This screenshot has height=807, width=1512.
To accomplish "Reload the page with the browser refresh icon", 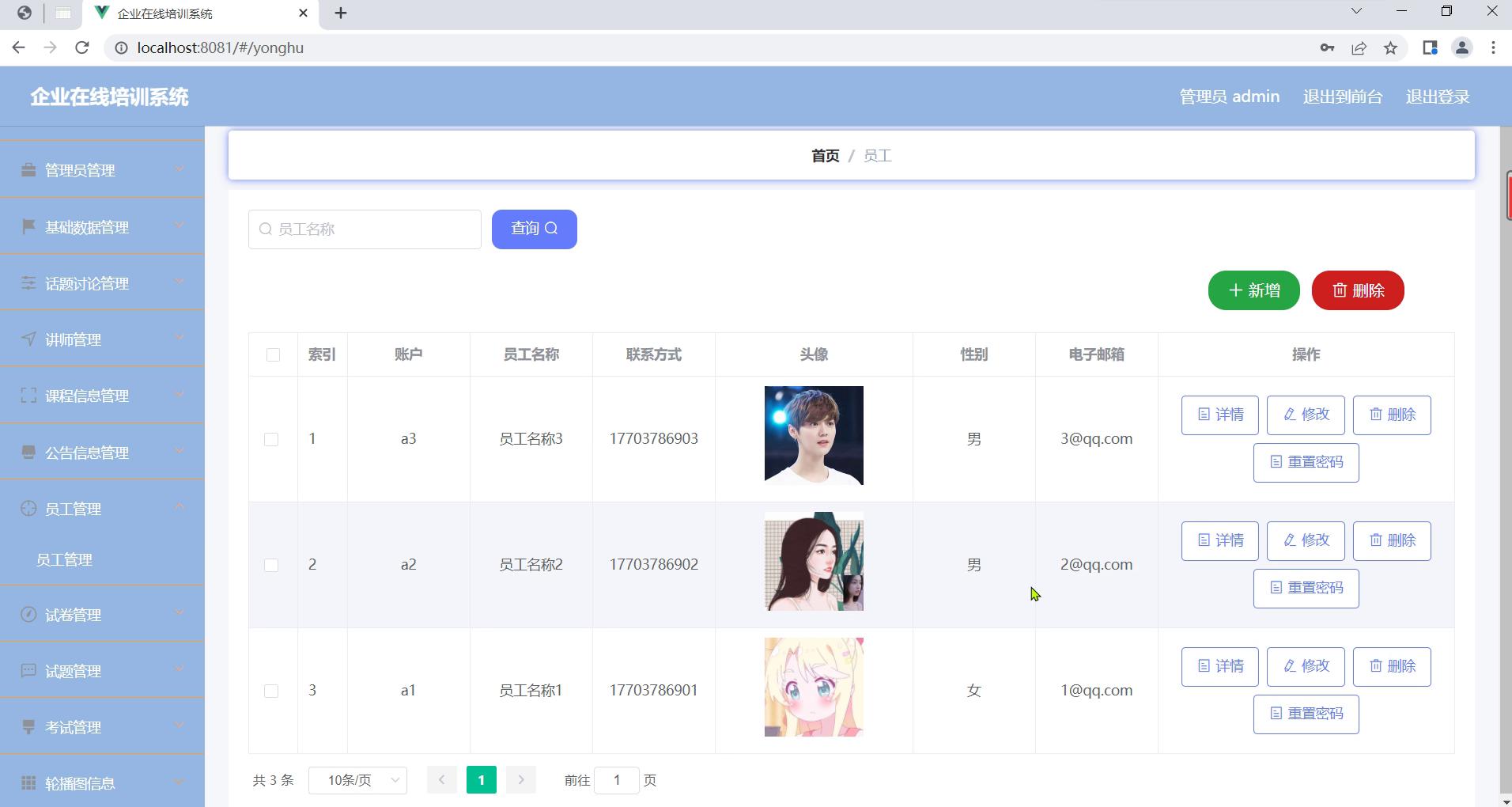I will tap(81, 47).
